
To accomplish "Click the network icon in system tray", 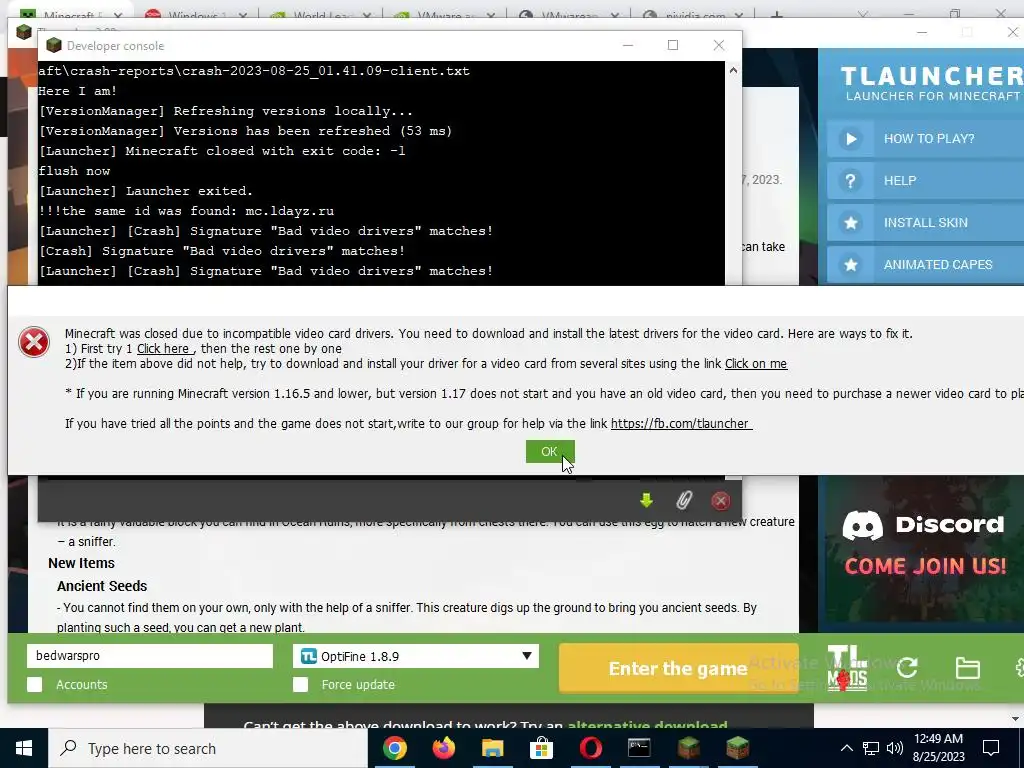I will coord(871,748).
